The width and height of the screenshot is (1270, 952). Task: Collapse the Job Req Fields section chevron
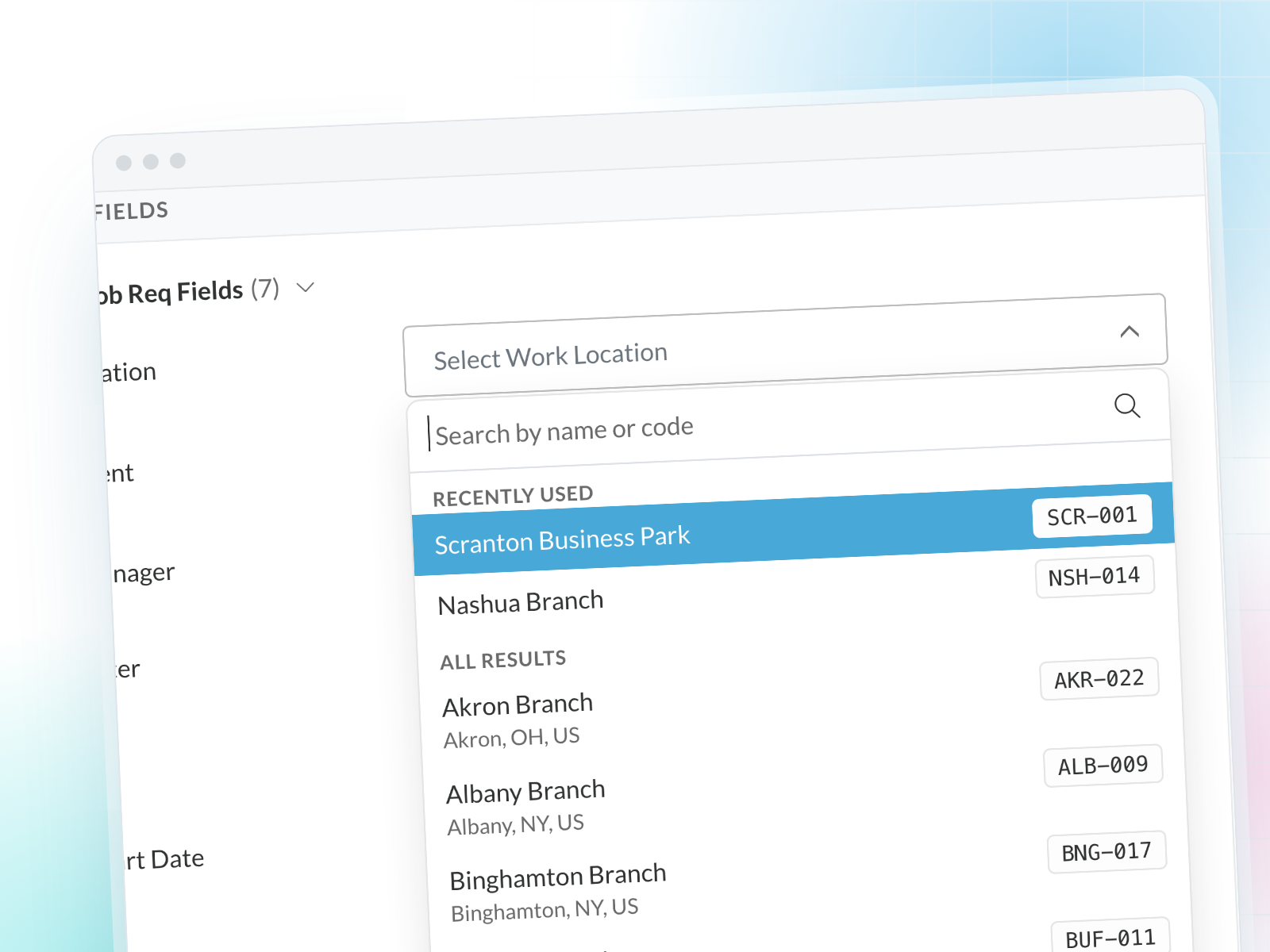(306, 286)
